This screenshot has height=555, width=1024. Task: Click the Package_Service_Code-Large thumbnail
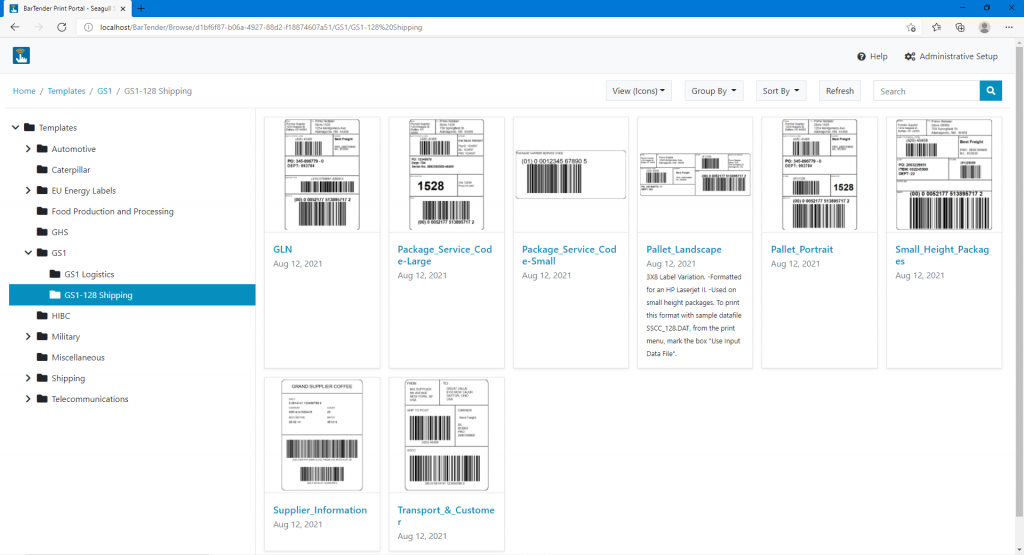pyautogui.click(x=447, y=174)
